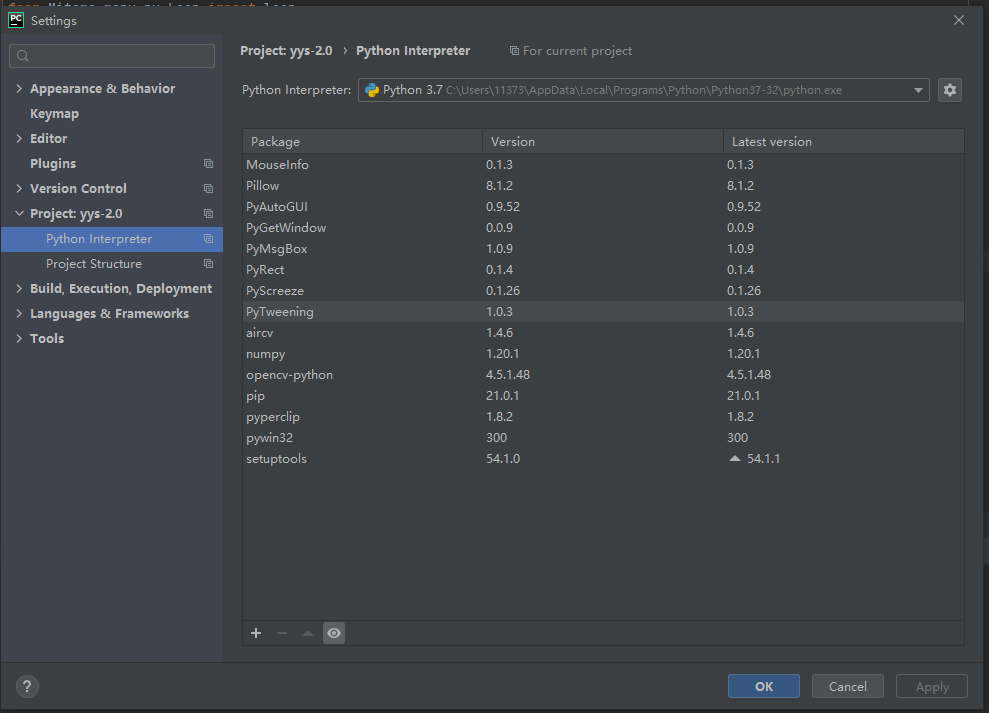The width and height of the screenshot is (989, 713).
Task: Select the pywin32 package row
Action: coord(604,438)
